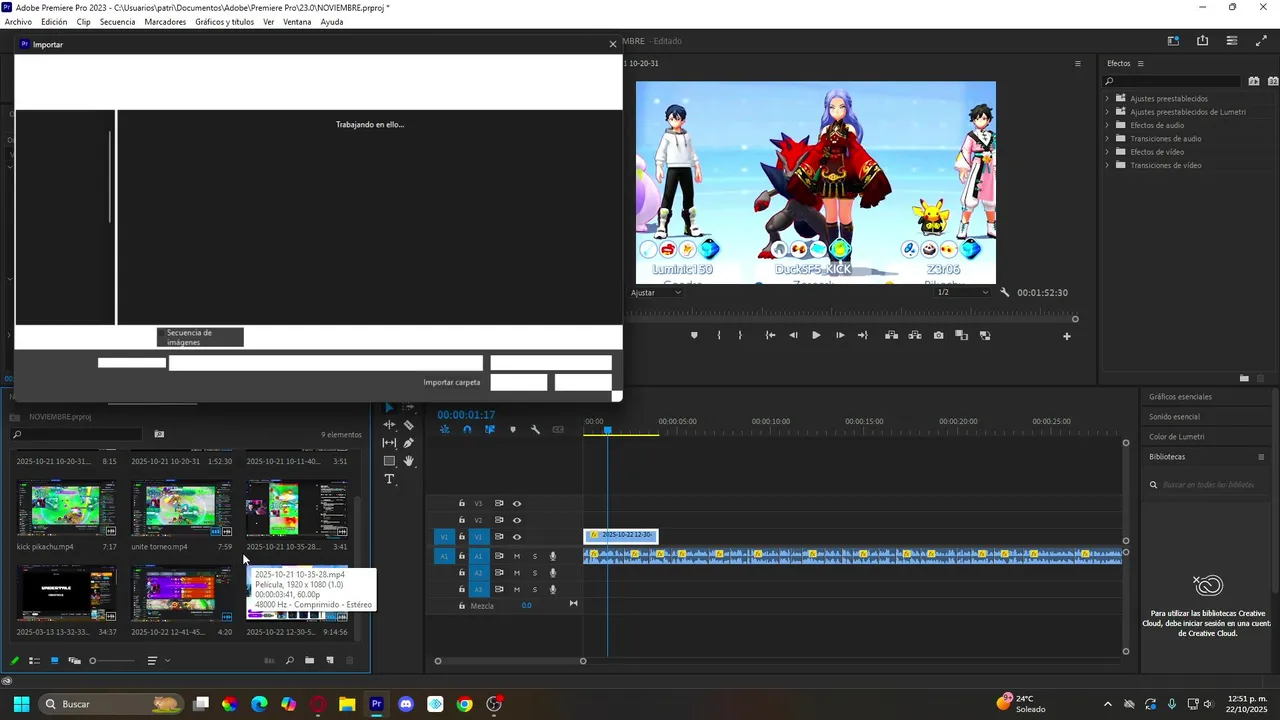Toggle sync lock for track A1

(499, 556)
